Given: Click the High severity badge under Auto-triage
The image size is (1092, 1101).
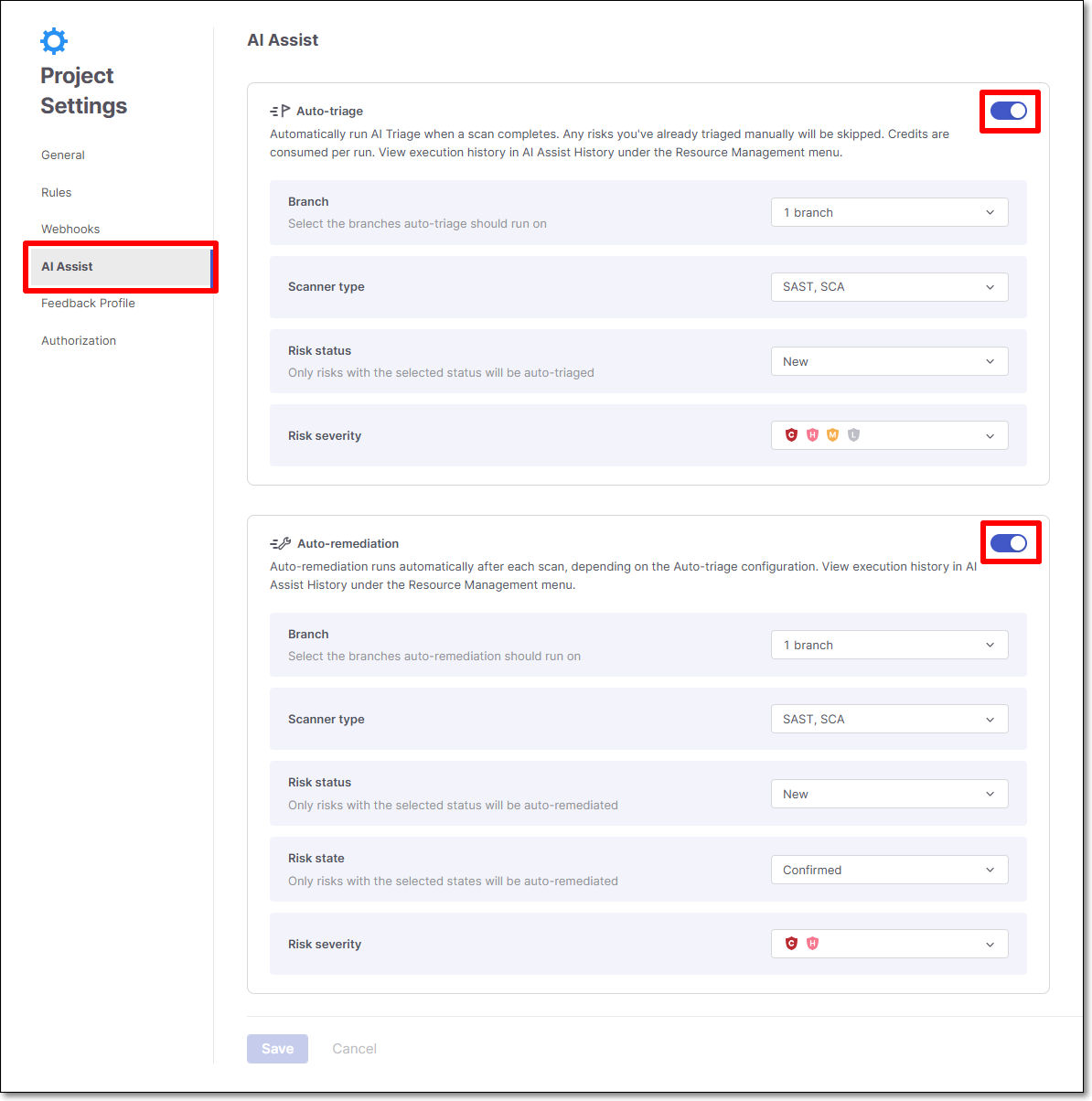Looking at the screenshot, I should [x=812, y=435].
